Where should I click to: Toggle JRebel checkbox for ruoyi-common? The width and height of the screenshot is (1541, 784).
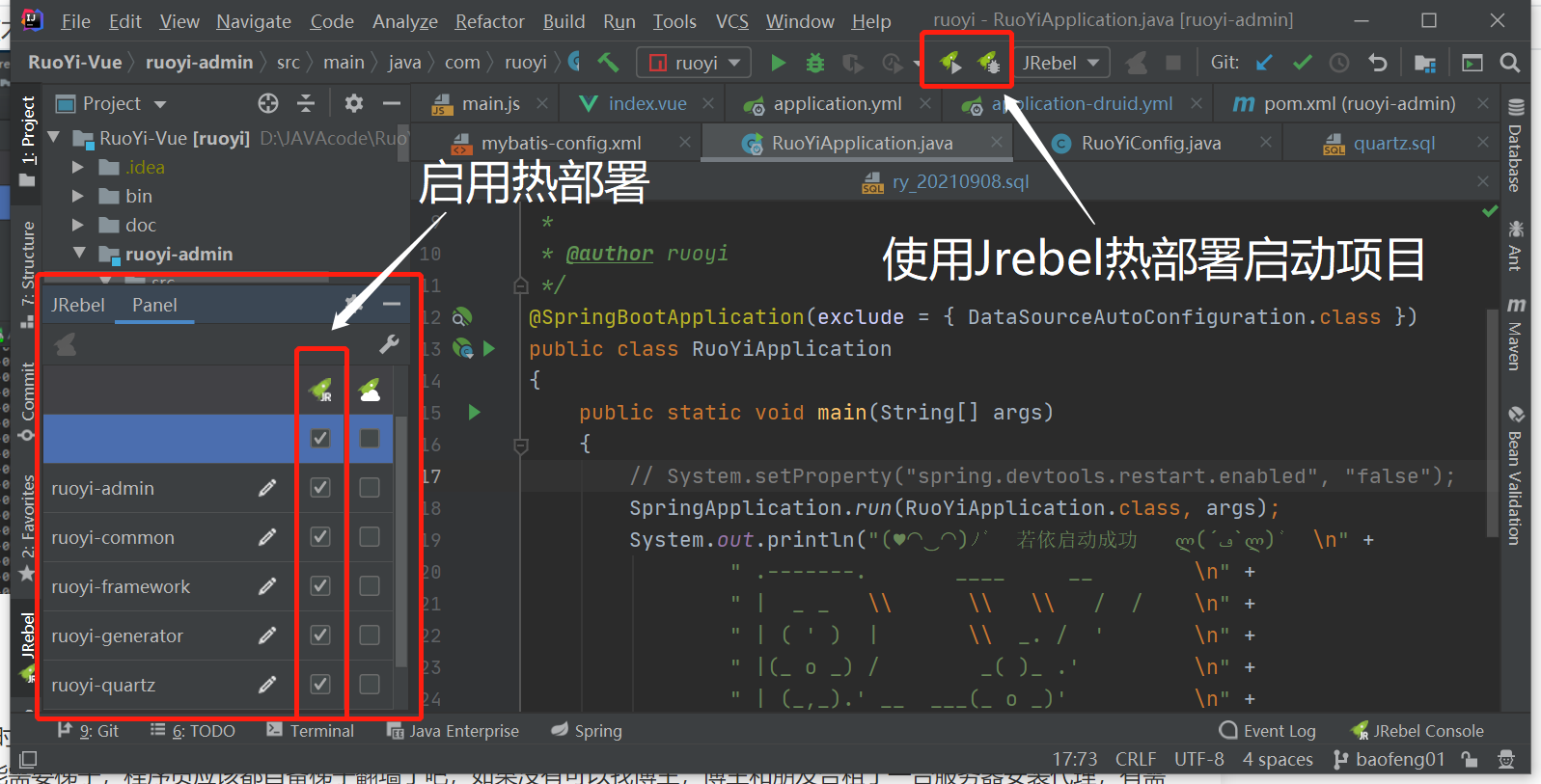tap(320, 537)
